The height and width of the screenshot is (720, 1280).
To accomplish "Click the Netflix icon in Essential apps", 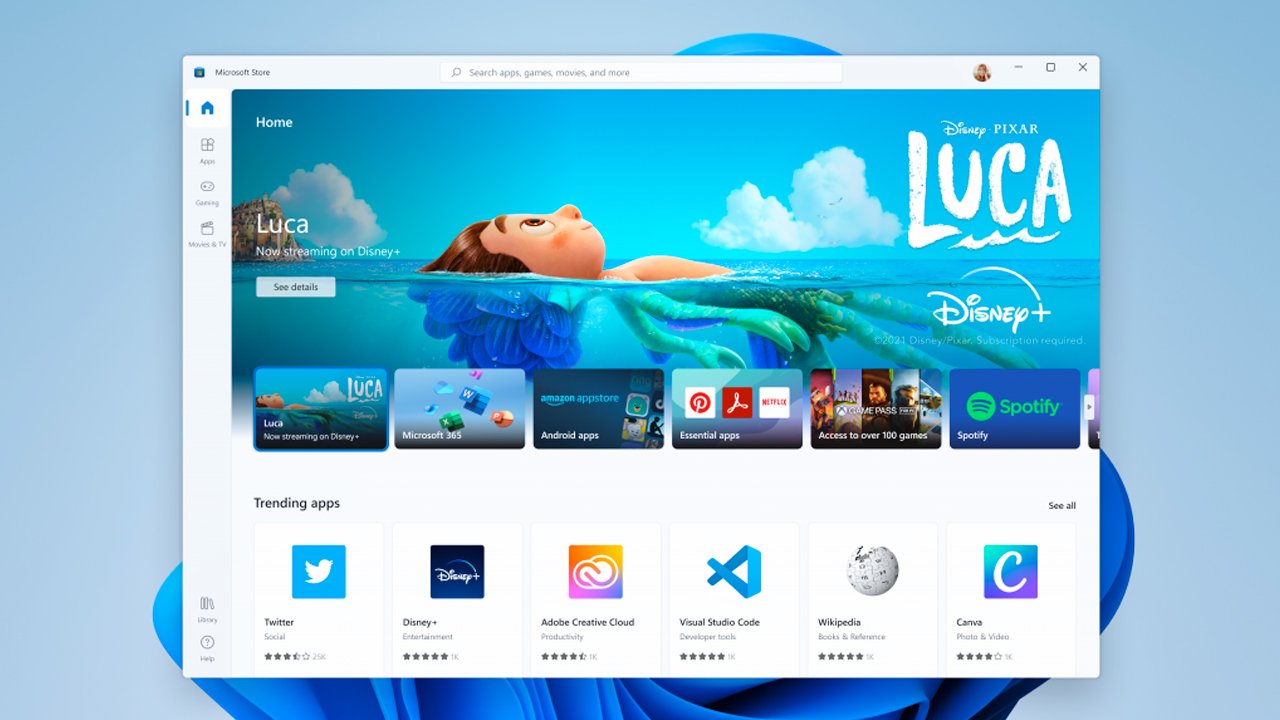I will coord(774,403).
